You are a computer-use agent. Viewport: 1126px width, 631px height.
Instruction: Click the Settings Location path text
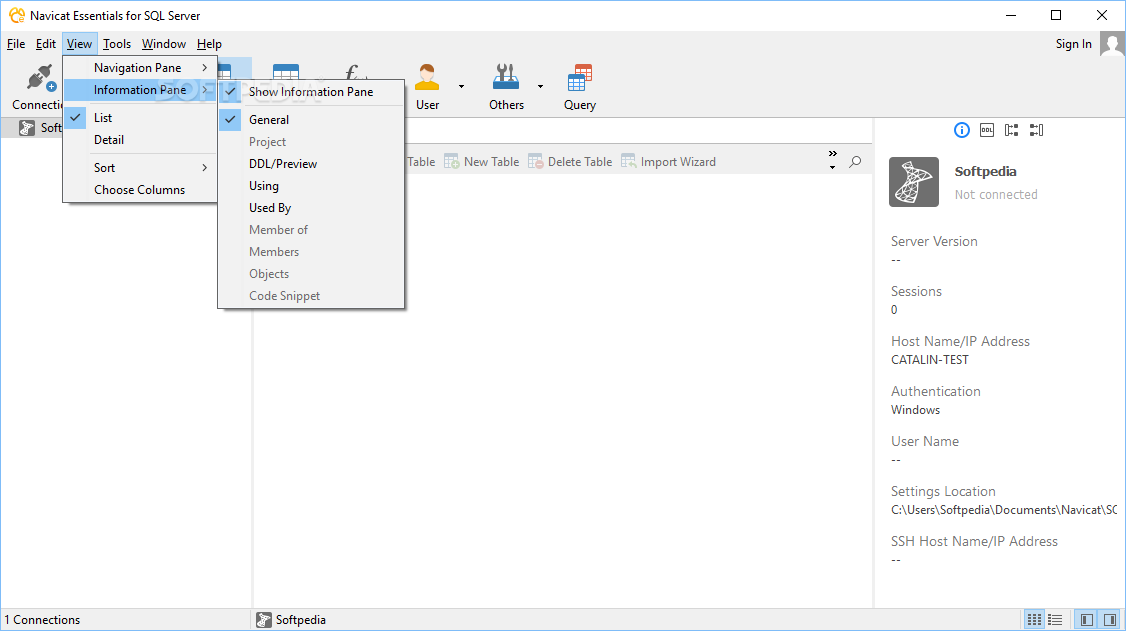click(x=1004, y=510)
